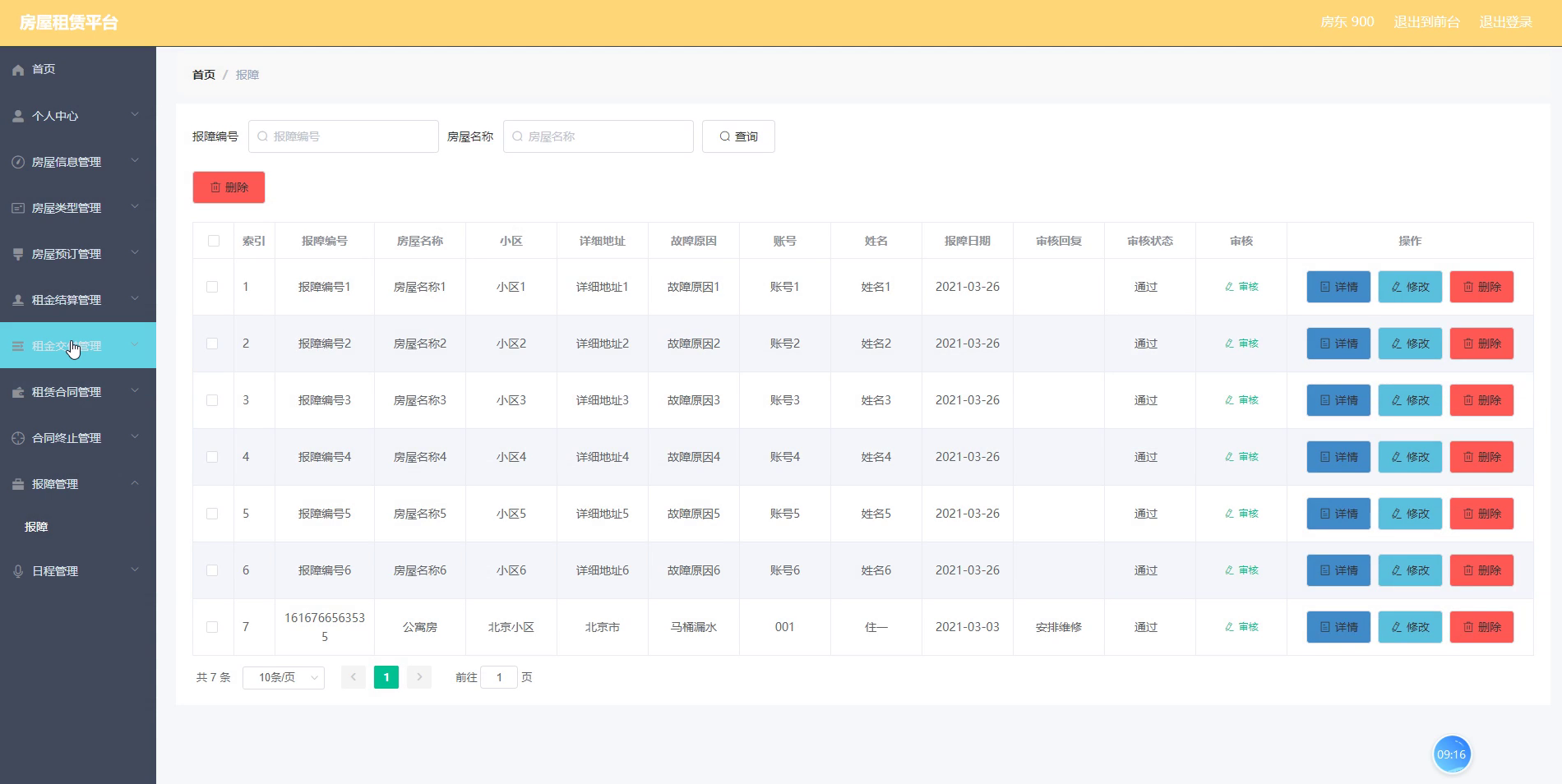Check the checkbox for row 报障编号6
The height and width of the screenshot is (784, 1562).
pos(212,570)
